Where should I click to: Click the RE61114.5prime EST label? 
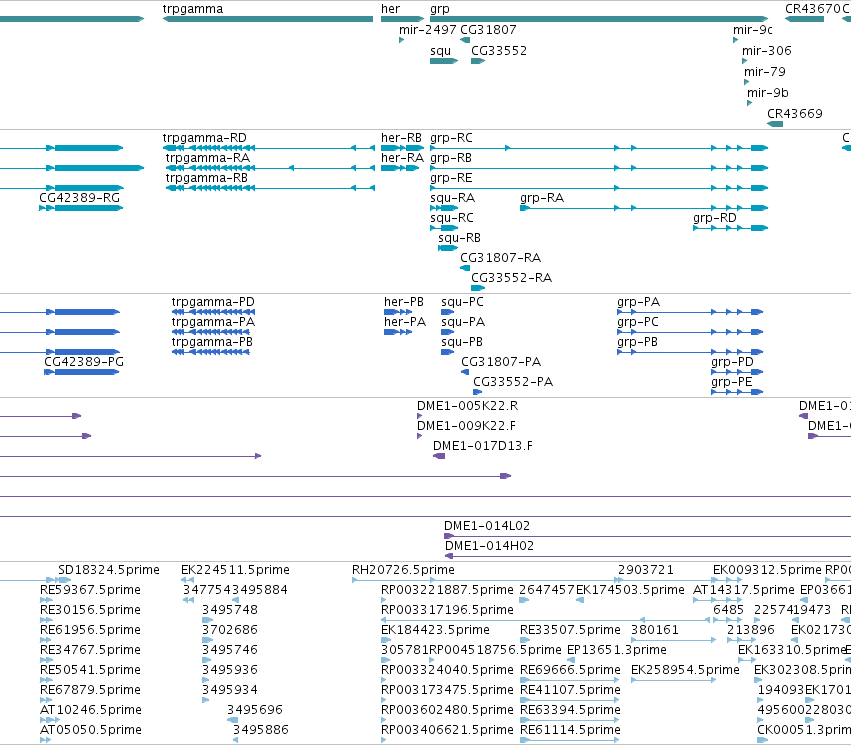pos(570,730)
